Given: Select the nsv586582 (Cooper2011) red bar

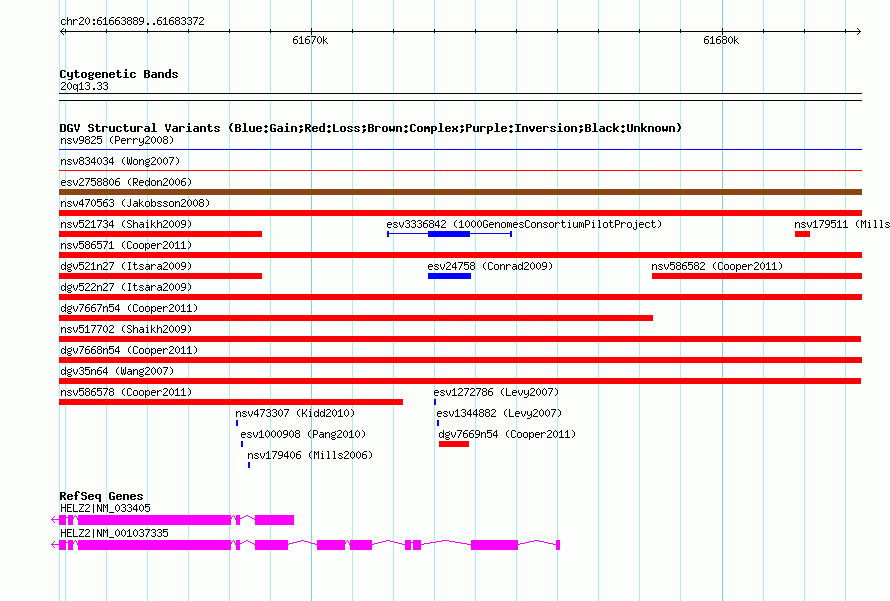Looking at the screenshot, I should pos(757,276).
